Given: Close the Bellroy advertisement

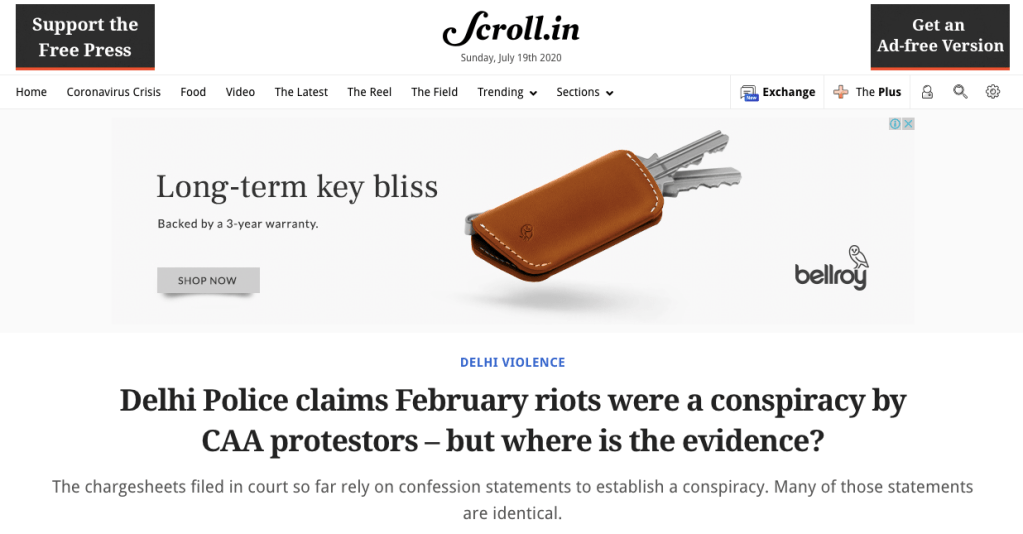Looking at the screenshot, I should 909,124.
